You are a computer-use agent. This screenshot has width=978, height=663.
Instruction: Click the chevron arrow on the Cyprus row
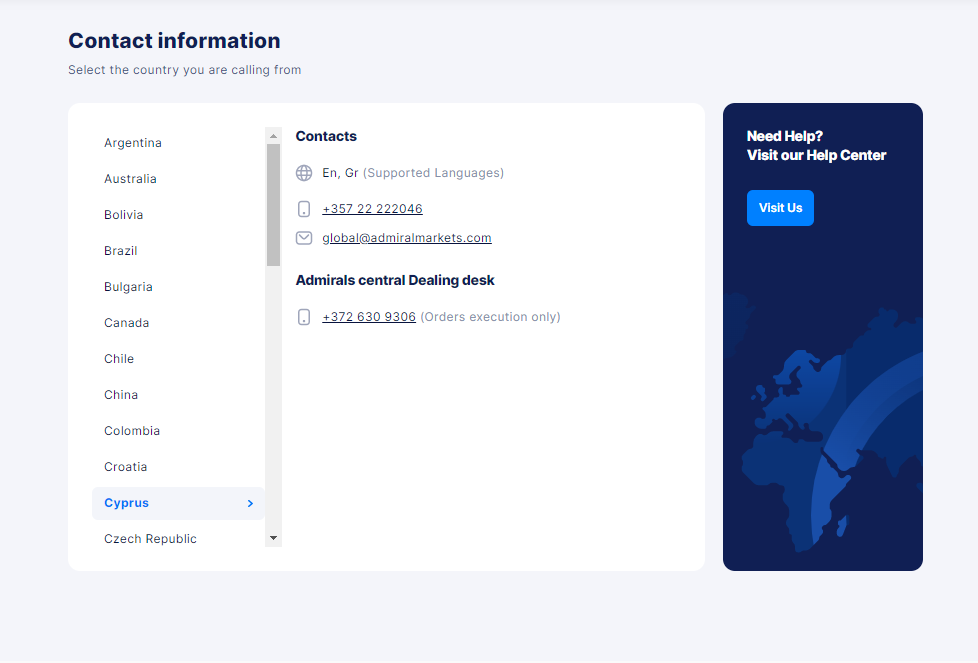[x=250, y=503]
